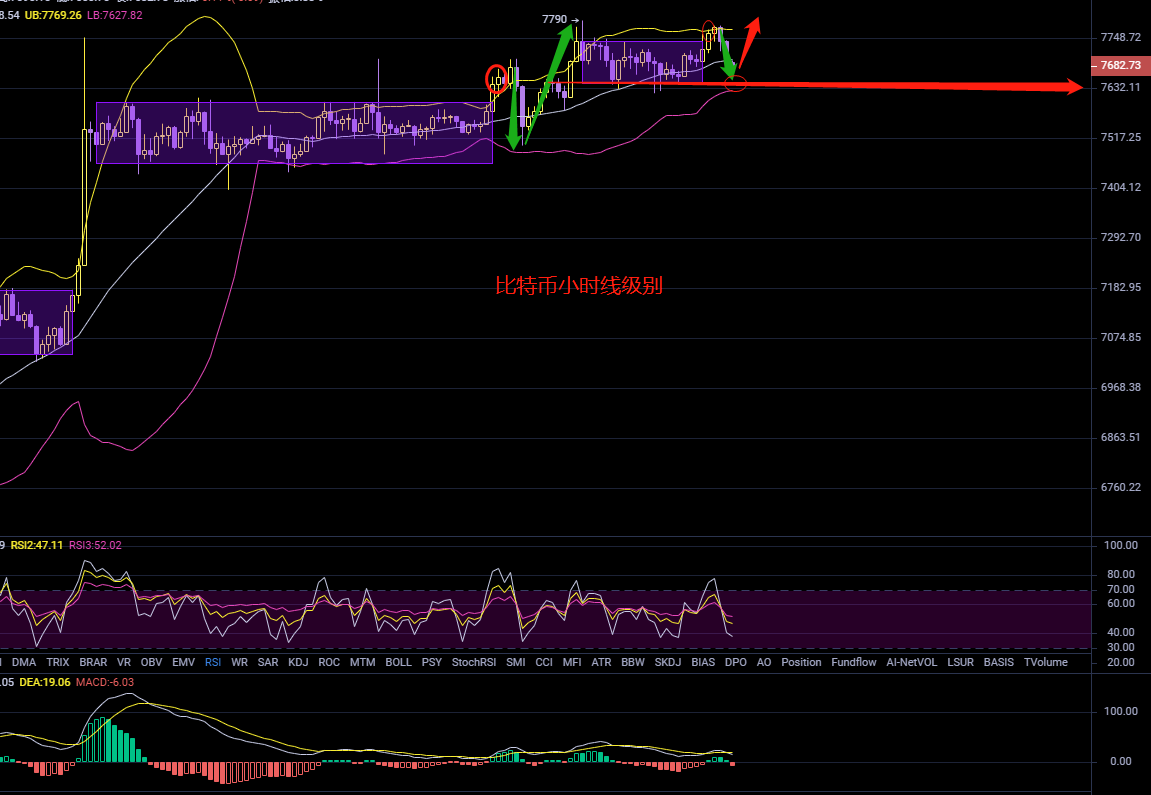Click the MACD:-6.03 value label
This screenshot has width=1151, height=795.
click(x=105, y=682)
